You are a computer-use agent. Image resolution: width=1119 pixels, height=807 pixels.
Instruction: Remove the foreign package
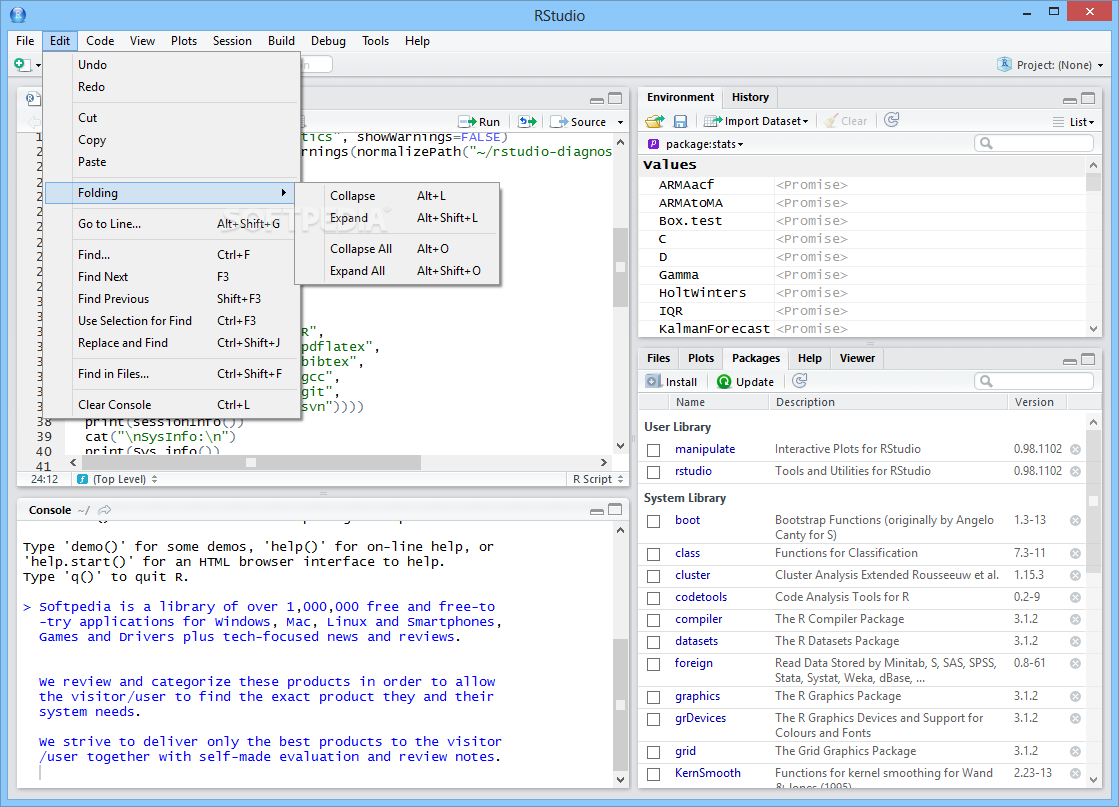(x=1075, y=664)
